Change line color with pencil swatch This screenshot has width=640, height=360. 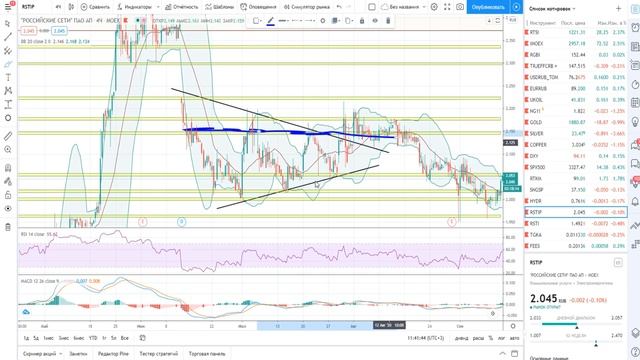(271, 21)
